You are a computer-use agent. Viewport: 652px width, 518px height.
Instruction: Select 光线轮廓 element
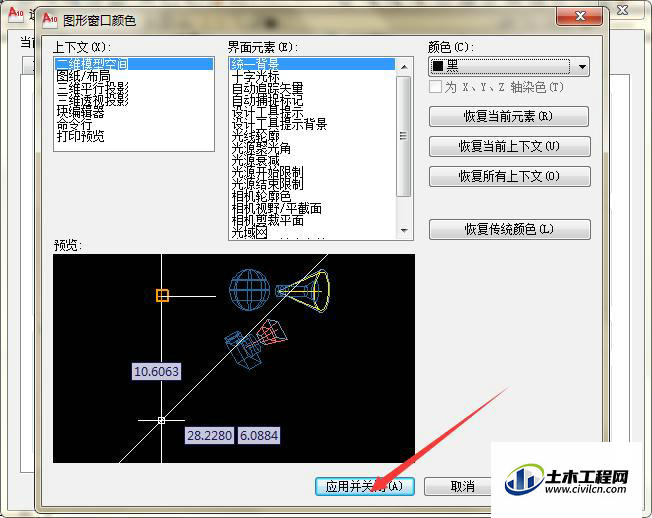(255, 136)
